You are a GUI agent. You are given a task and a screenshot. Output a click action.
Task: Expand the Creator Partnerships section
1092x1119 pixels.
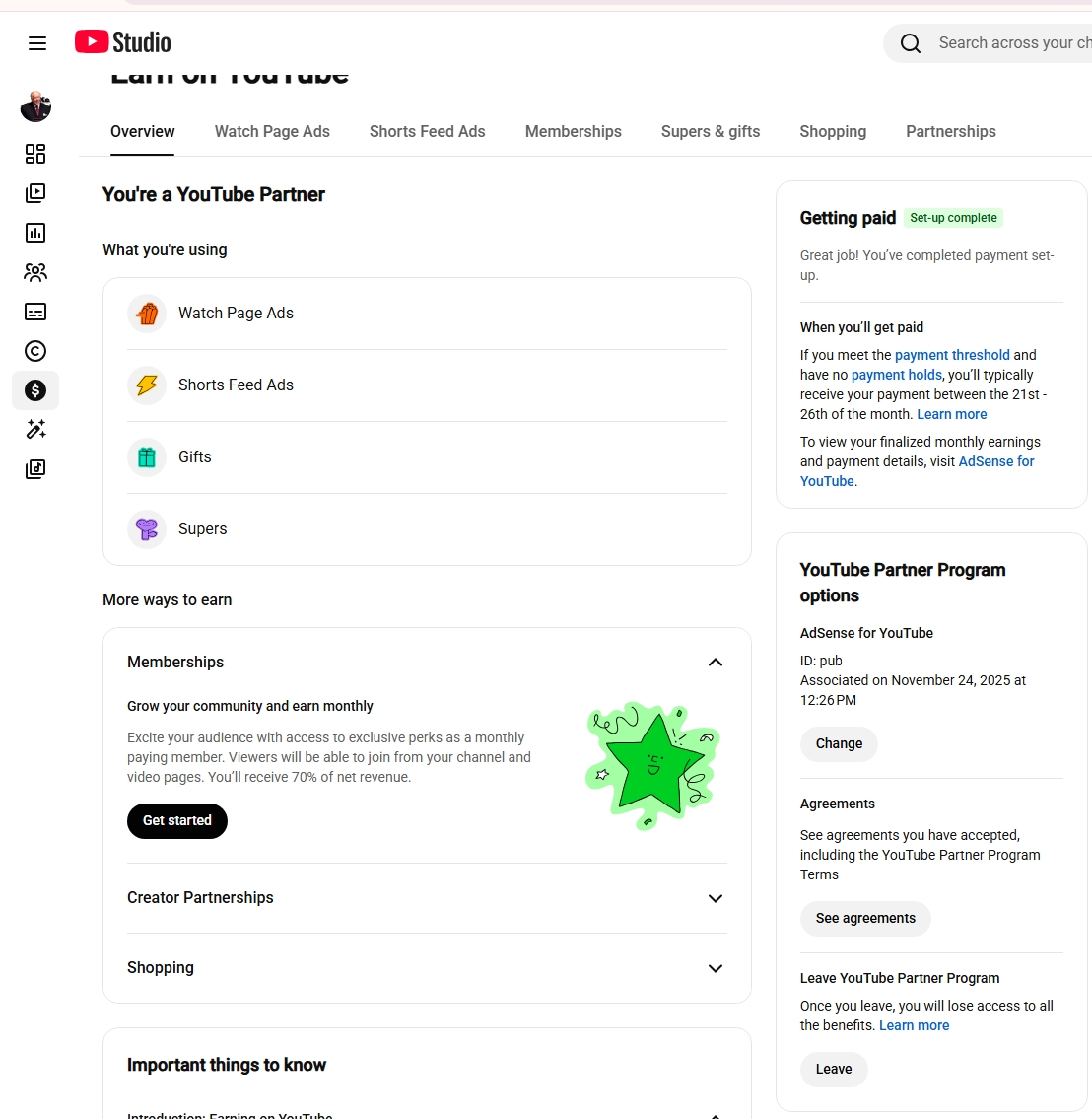(427, 898)
